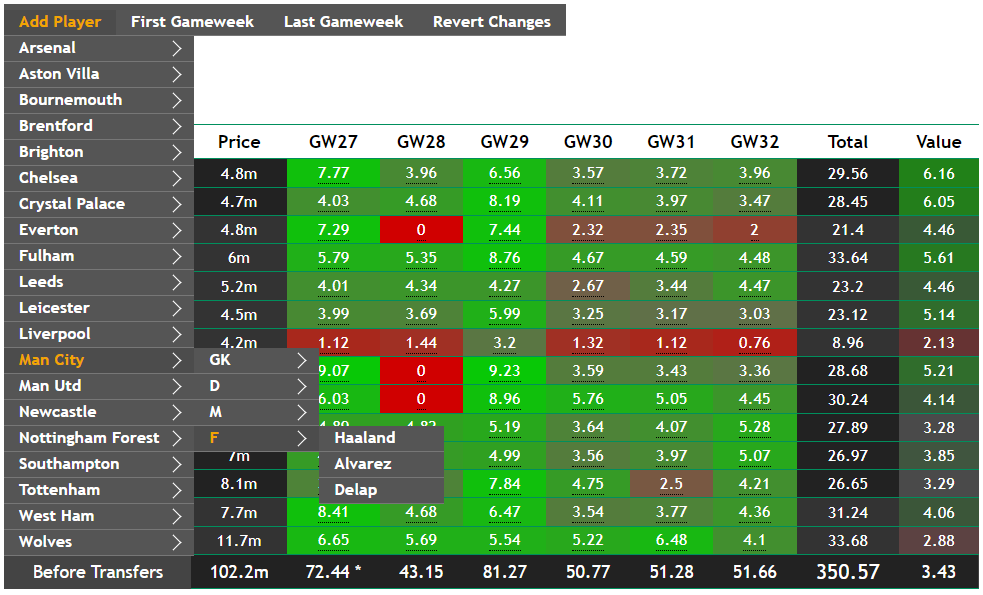Open M position submenu

point(256,413)
